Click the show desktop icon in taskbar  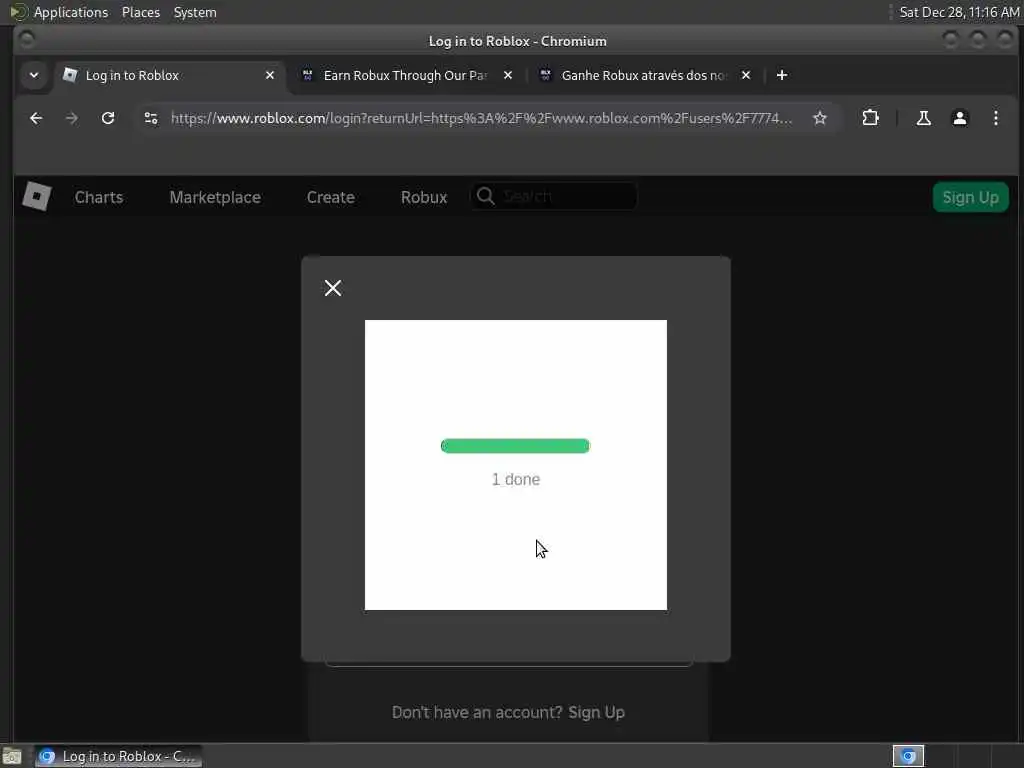click(x=12, y=756)
